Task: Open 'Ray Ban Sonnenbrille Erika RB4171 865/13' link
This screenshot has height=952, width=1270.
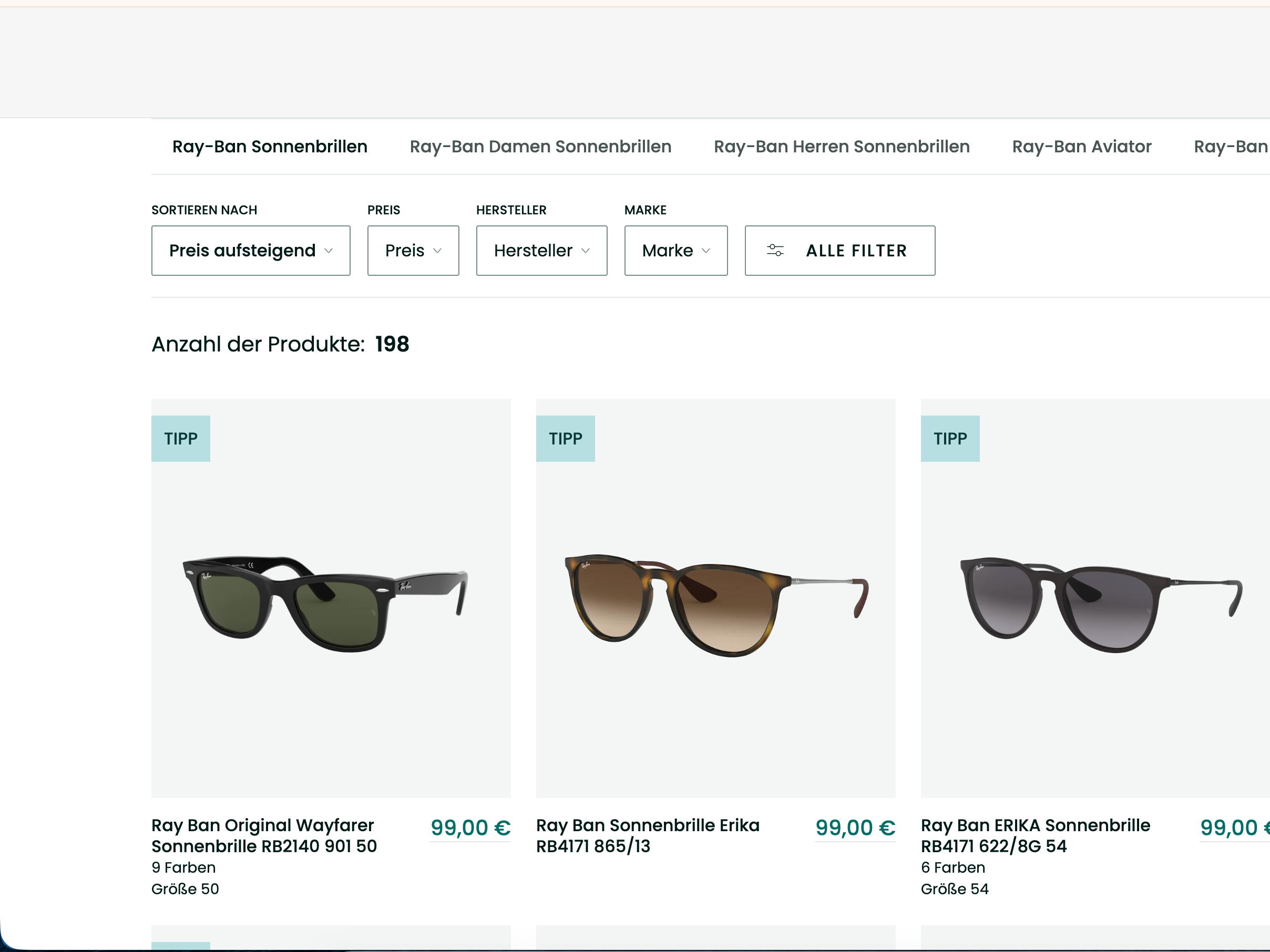Action: click(648, 835)
